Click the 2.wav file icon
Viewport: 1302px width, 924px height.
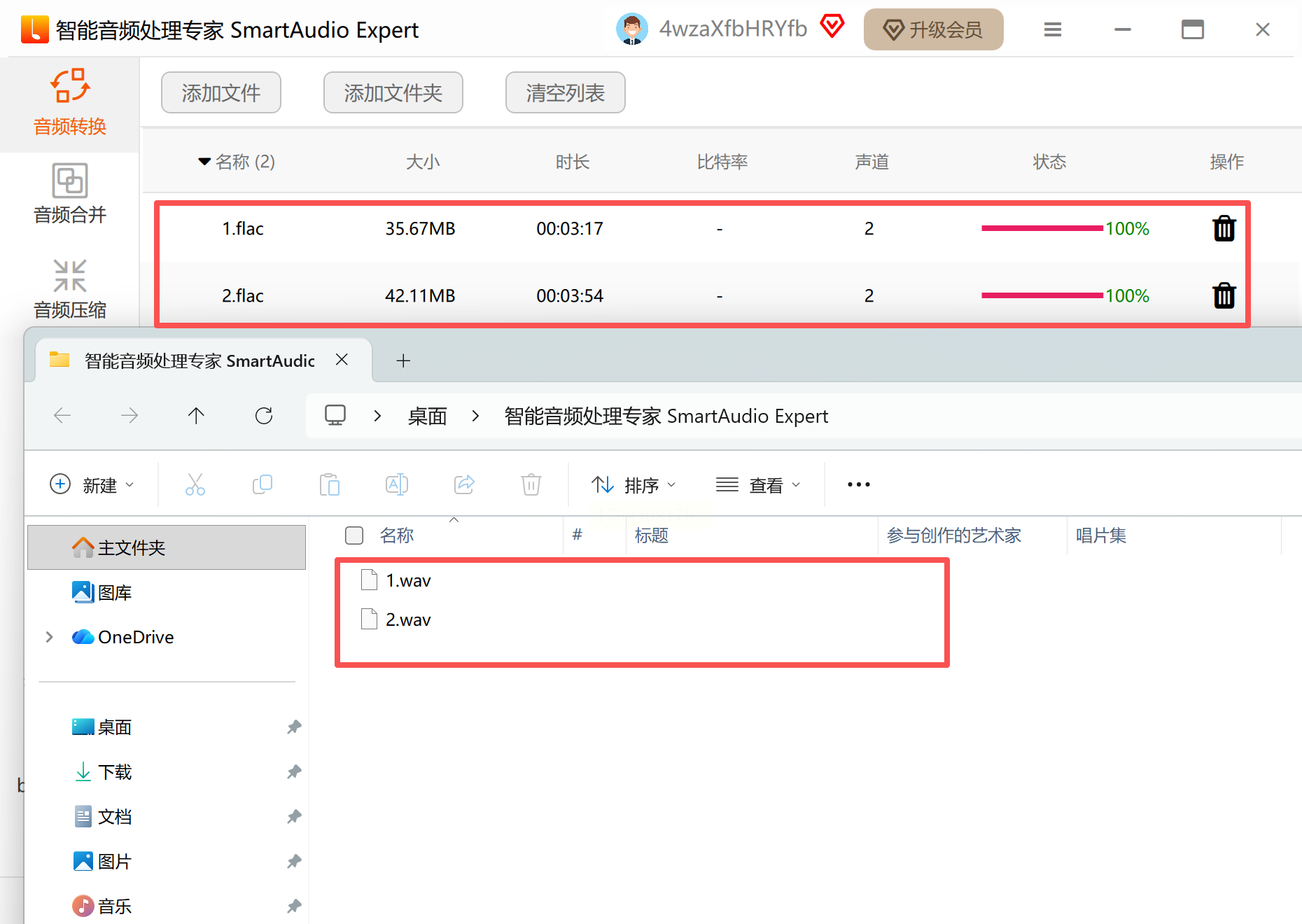point(369,619)
